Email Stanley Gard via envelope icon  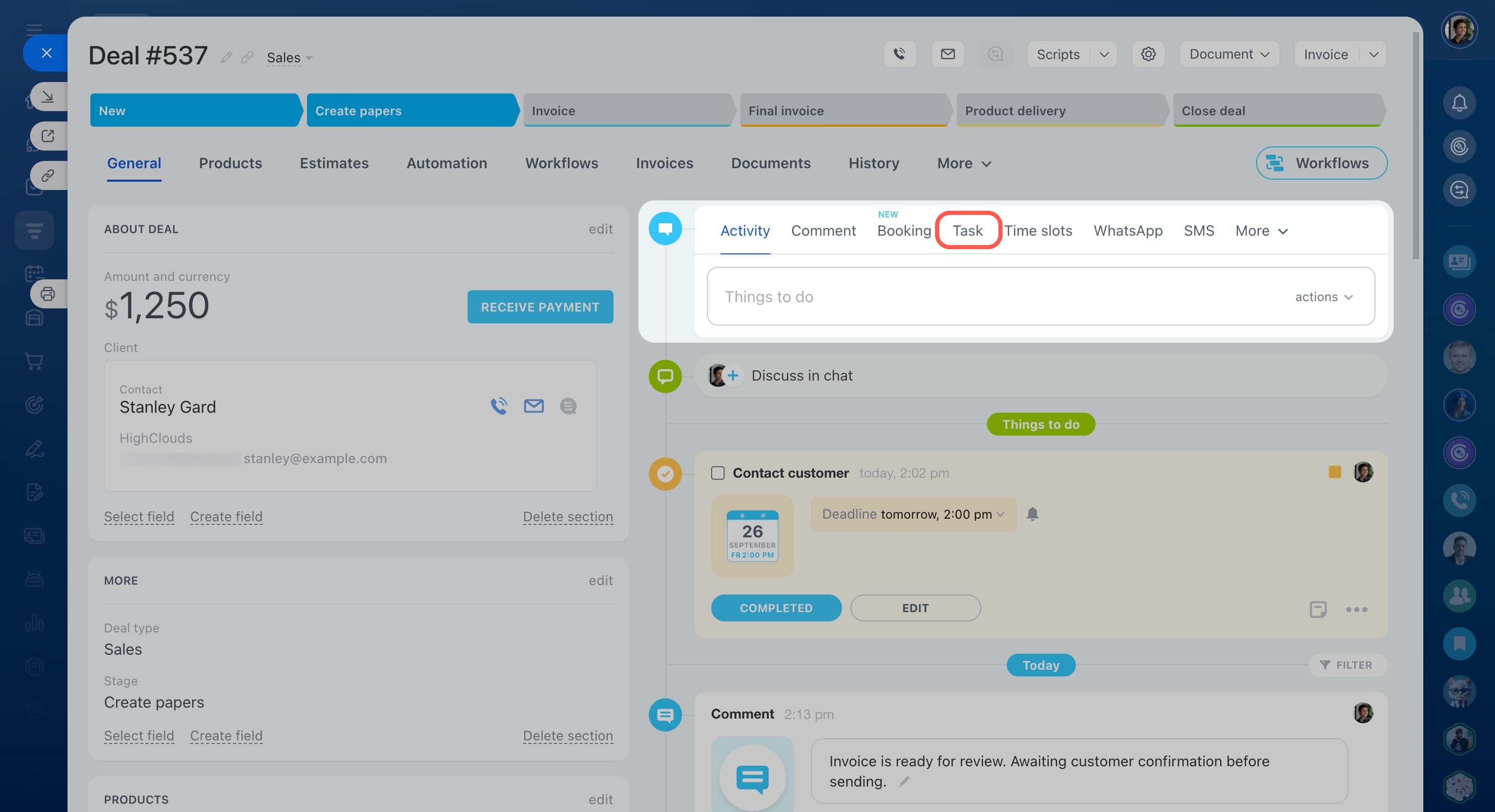(x=533, y=406)
